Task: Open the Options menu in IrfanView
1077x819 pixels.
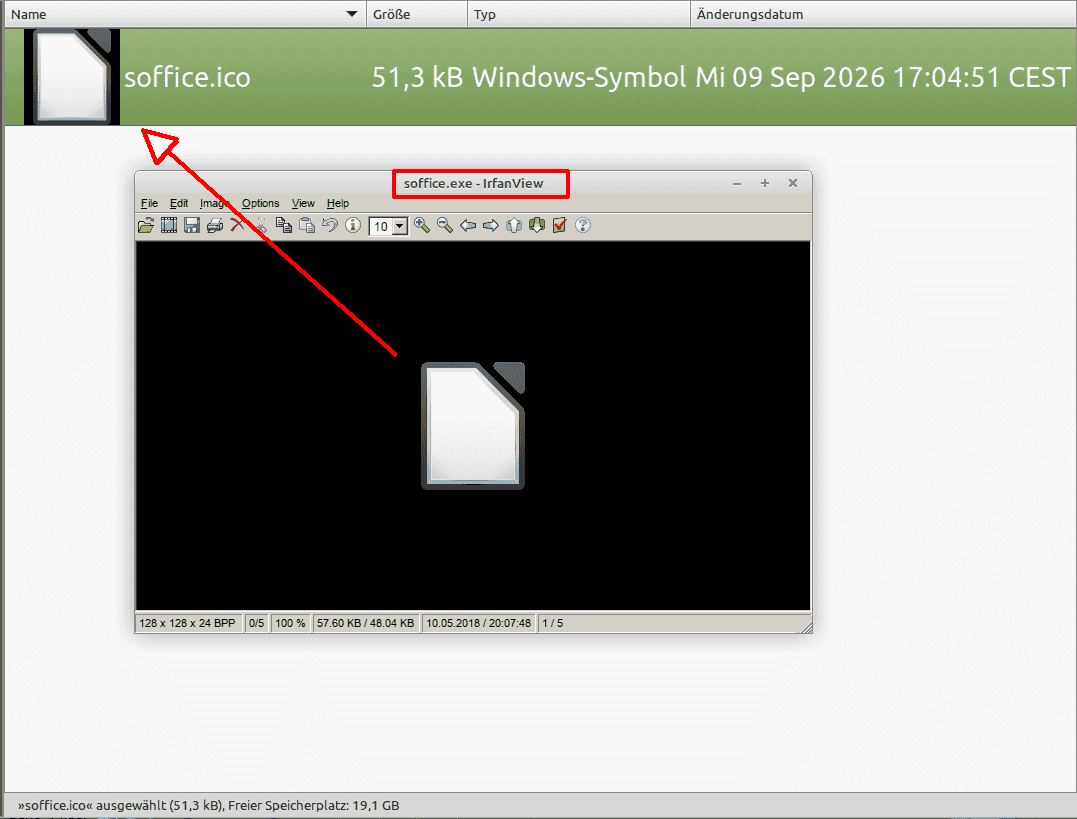Action: 260,203
